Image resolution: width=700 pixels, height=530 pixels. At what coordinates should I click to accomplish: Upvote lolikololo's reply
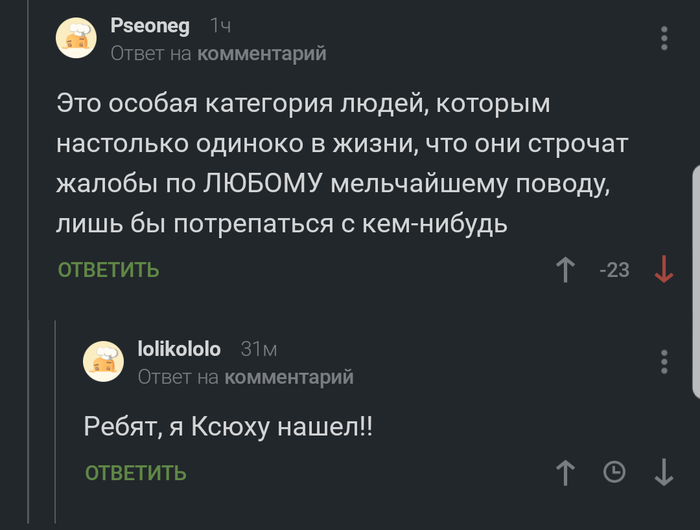pos(566,472)
